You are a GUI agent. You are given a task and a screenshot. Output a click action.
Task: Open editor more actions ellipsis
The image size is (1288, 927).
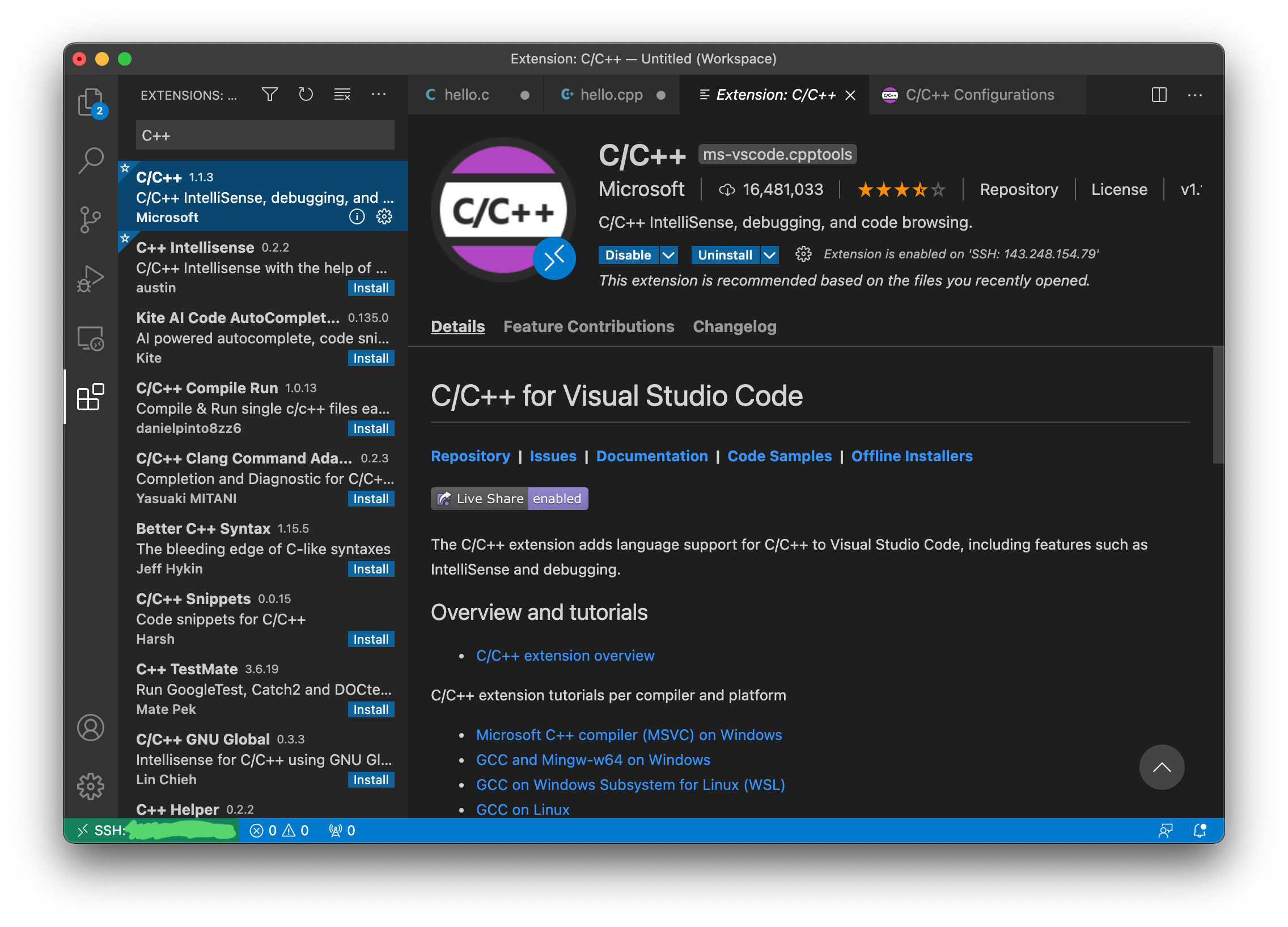point(1195,95)
